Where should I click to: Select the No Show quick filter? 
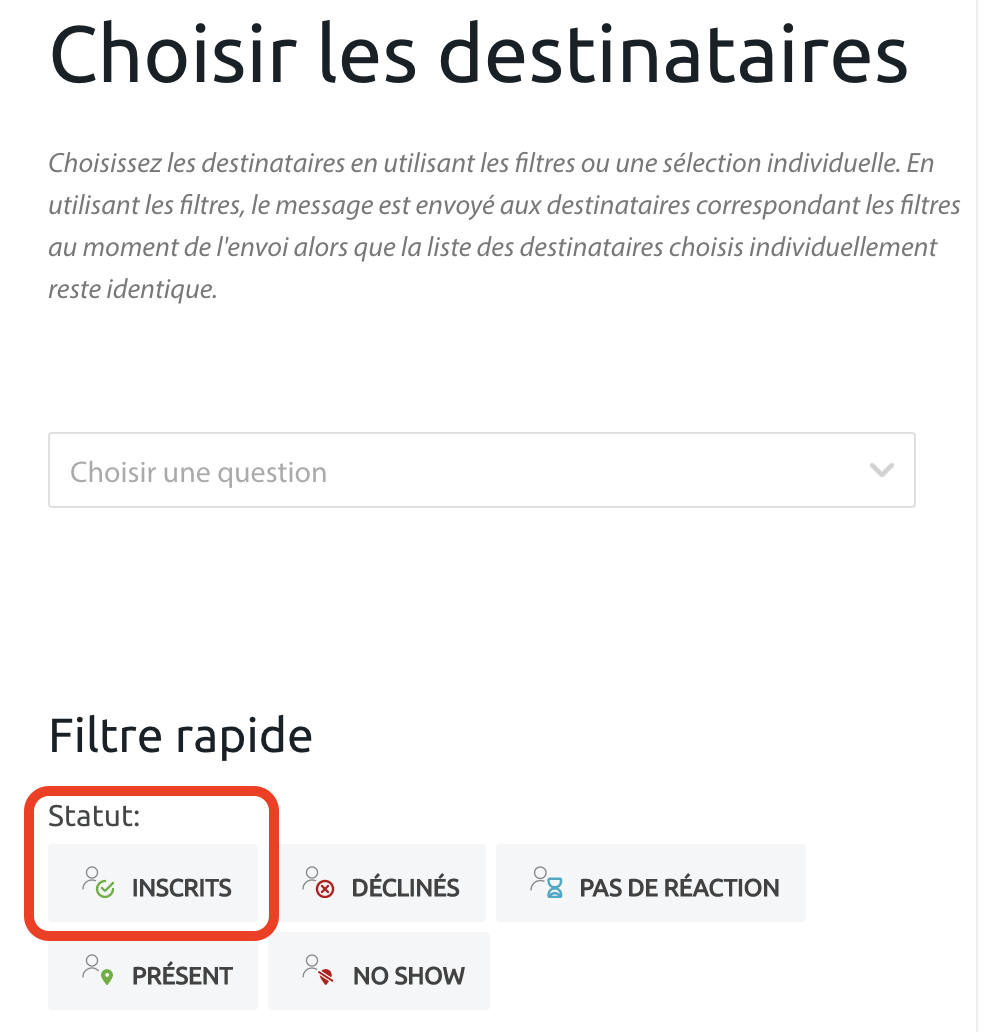(x=379, y=972)
